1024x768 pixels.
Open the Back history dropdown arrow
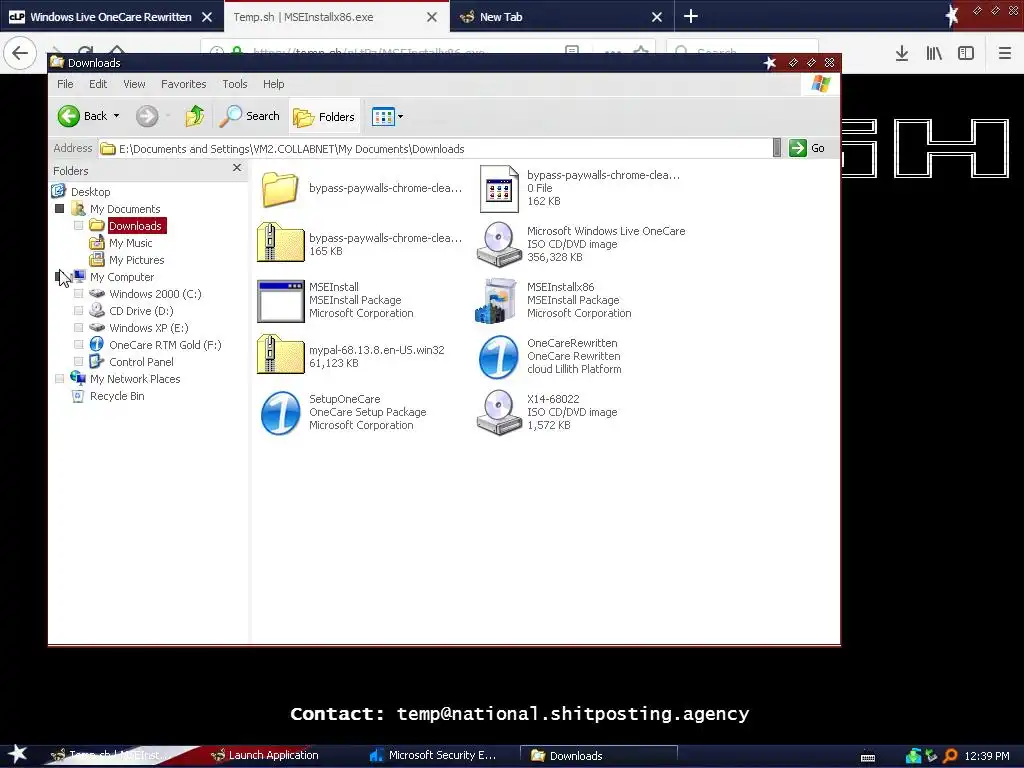coord(116,116)
